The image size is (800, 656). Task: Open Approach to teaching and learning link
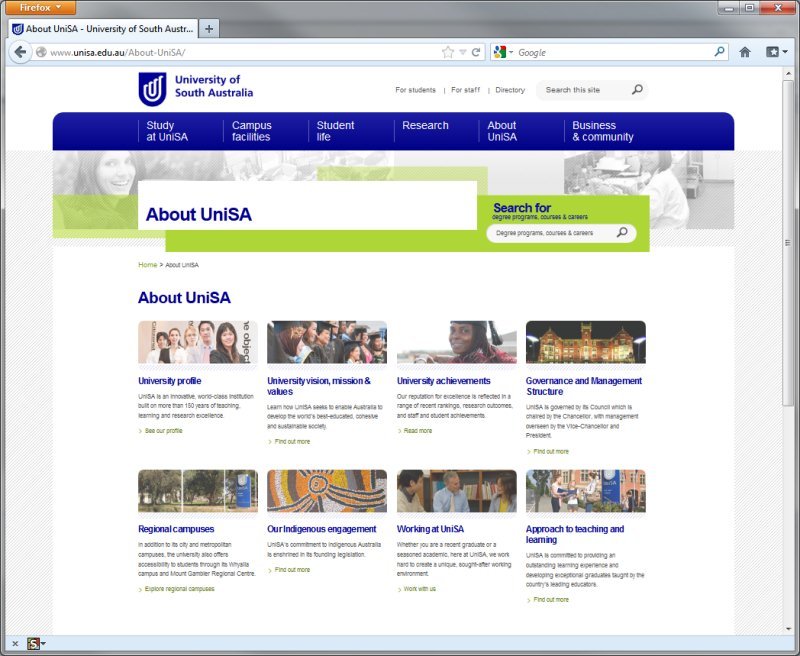575,535
